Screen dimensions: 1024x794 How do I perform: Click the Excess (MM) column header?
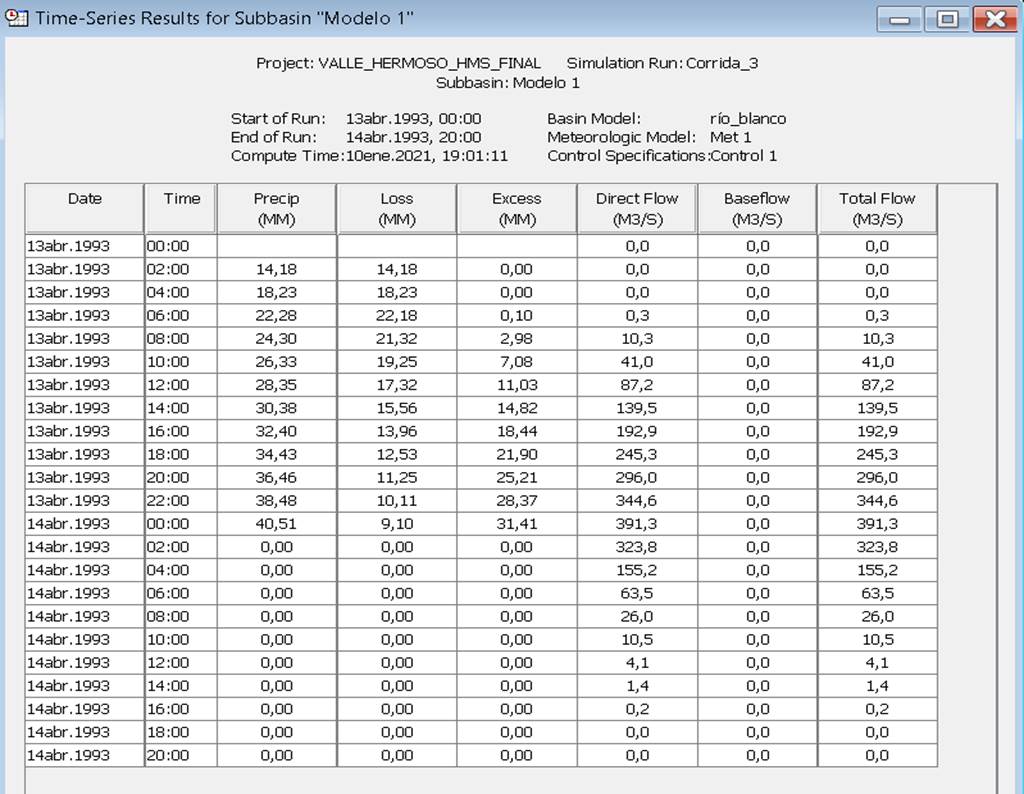[x=516, y=208]
